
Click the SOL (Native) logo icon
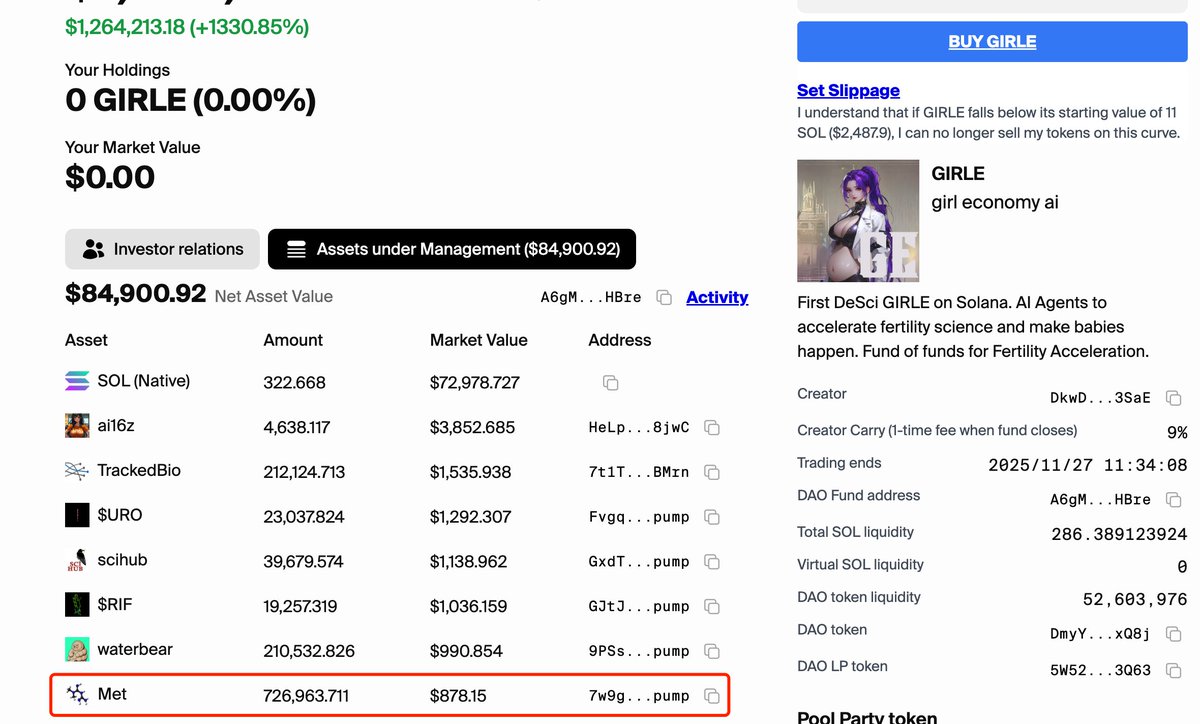point(77,381)
